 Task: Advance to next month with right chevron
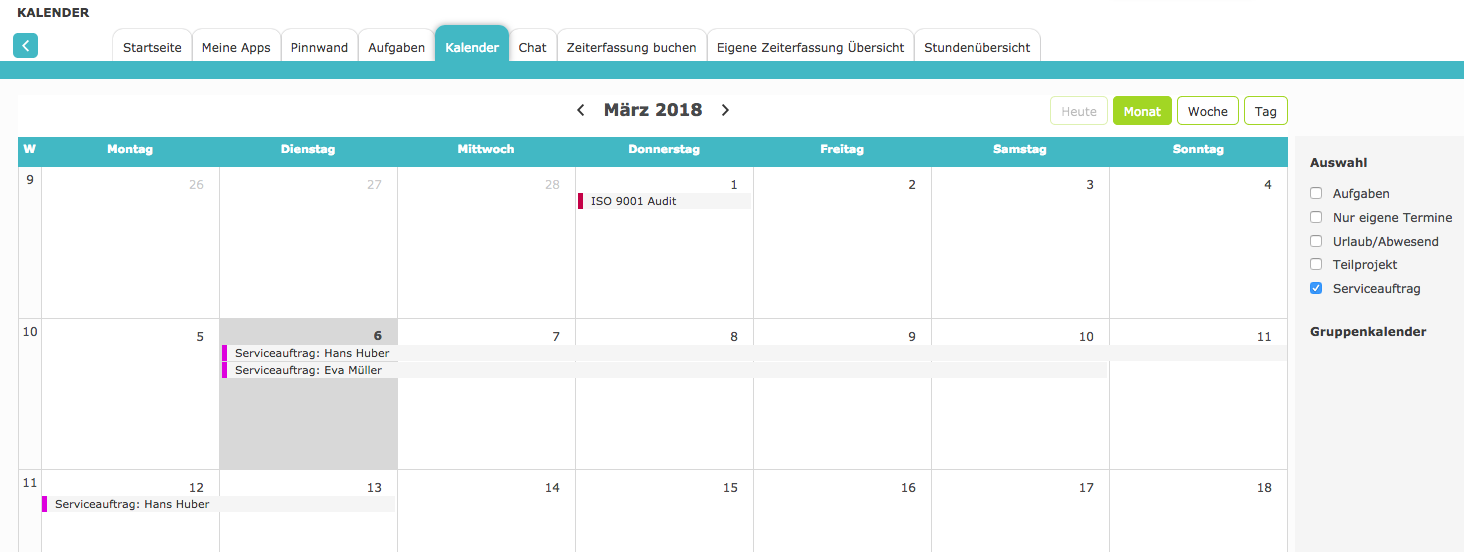point(726,110)
